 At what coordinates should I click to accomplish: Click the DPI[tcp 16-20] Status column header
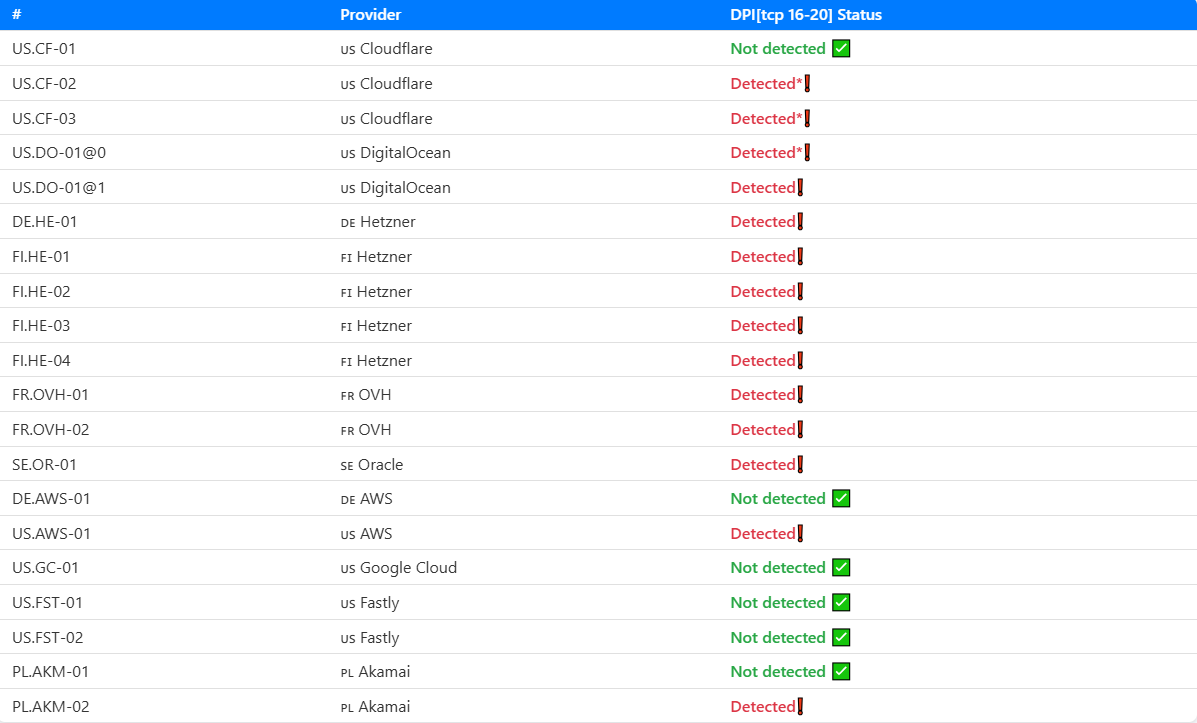806,15
